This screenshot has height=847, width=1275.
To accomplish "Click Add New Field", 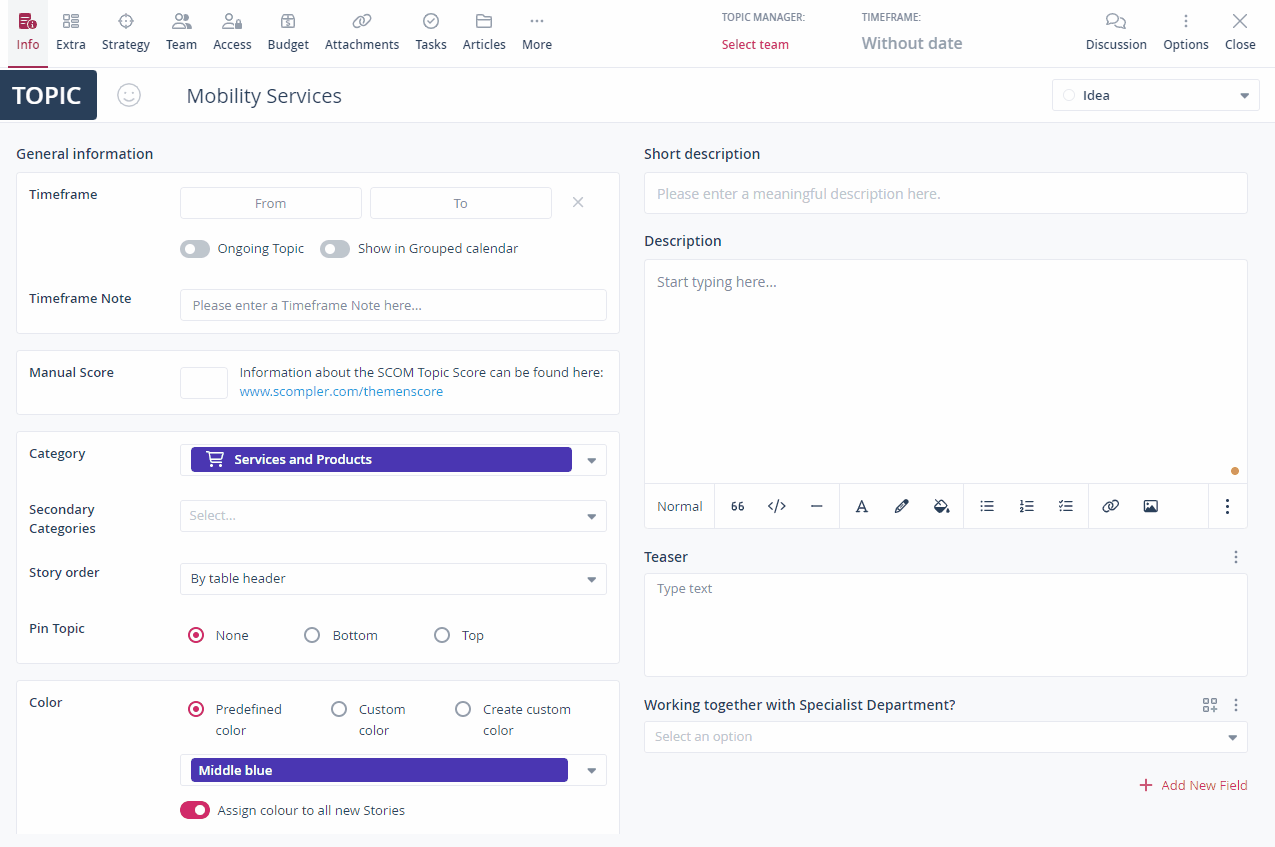I will [1193, 785].
